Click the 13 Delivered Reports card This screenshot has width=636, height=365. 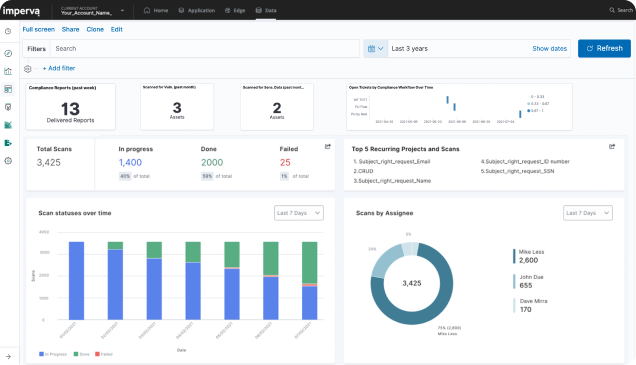coord(71,107)
